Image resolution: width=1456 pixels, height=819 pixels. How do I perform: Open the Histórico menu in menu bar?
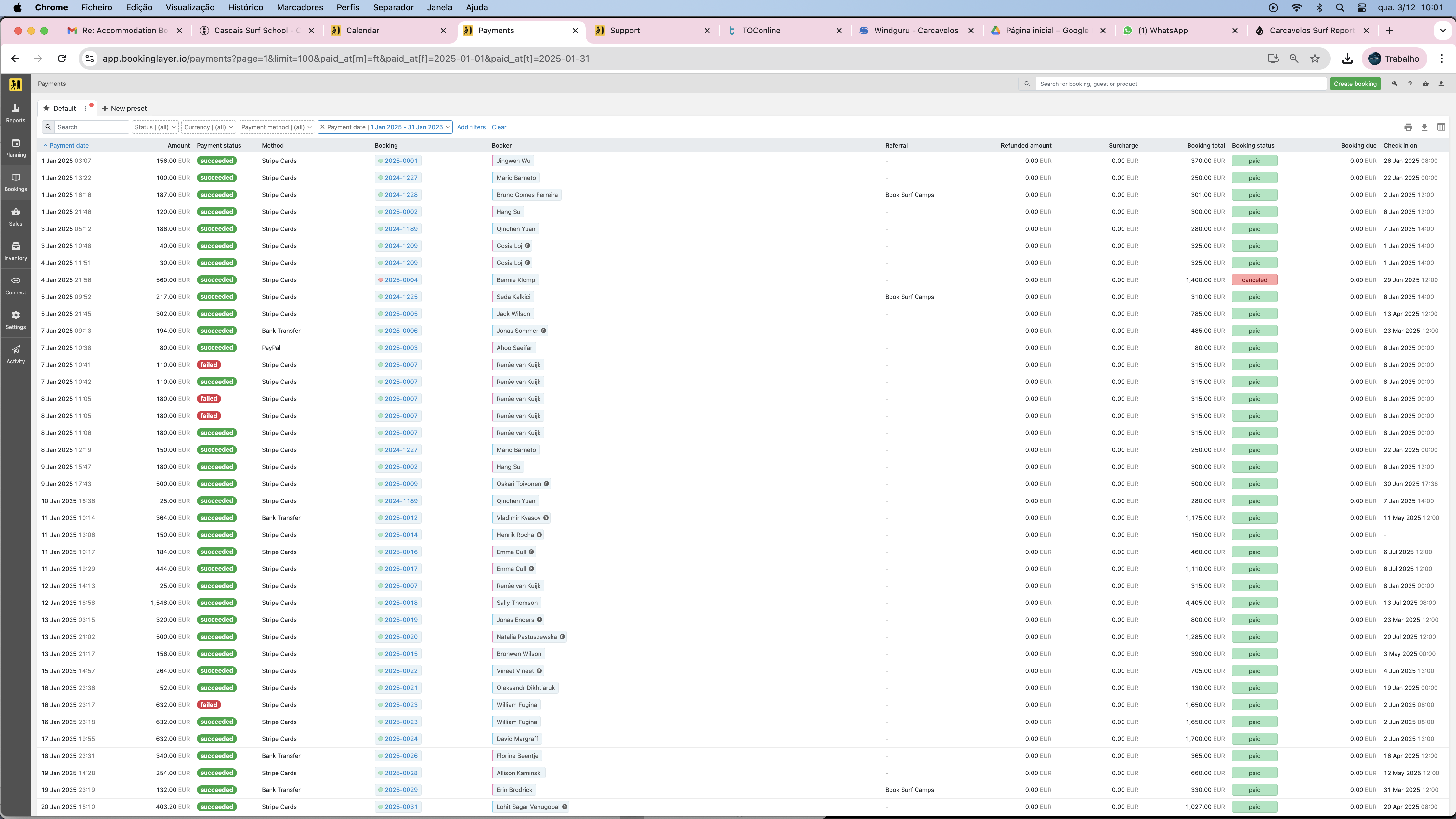tap(245, 7)
